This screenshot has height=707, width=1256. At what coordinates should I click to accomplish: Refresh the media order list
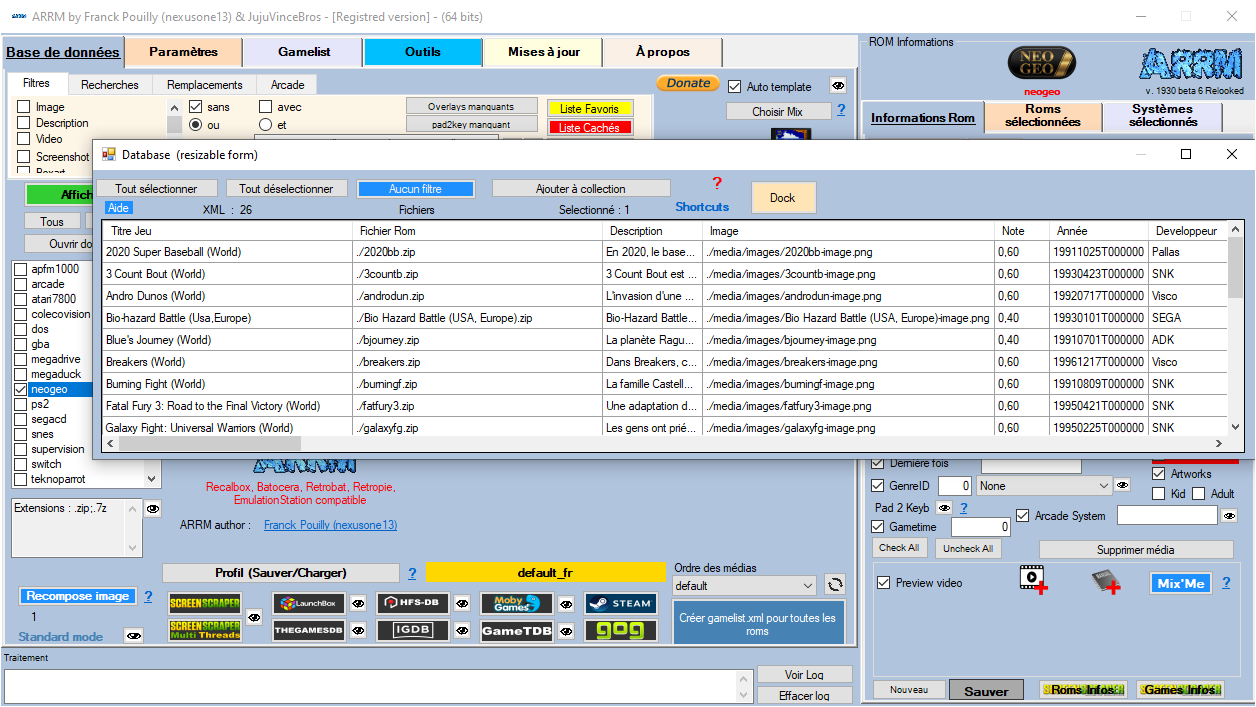835,586
